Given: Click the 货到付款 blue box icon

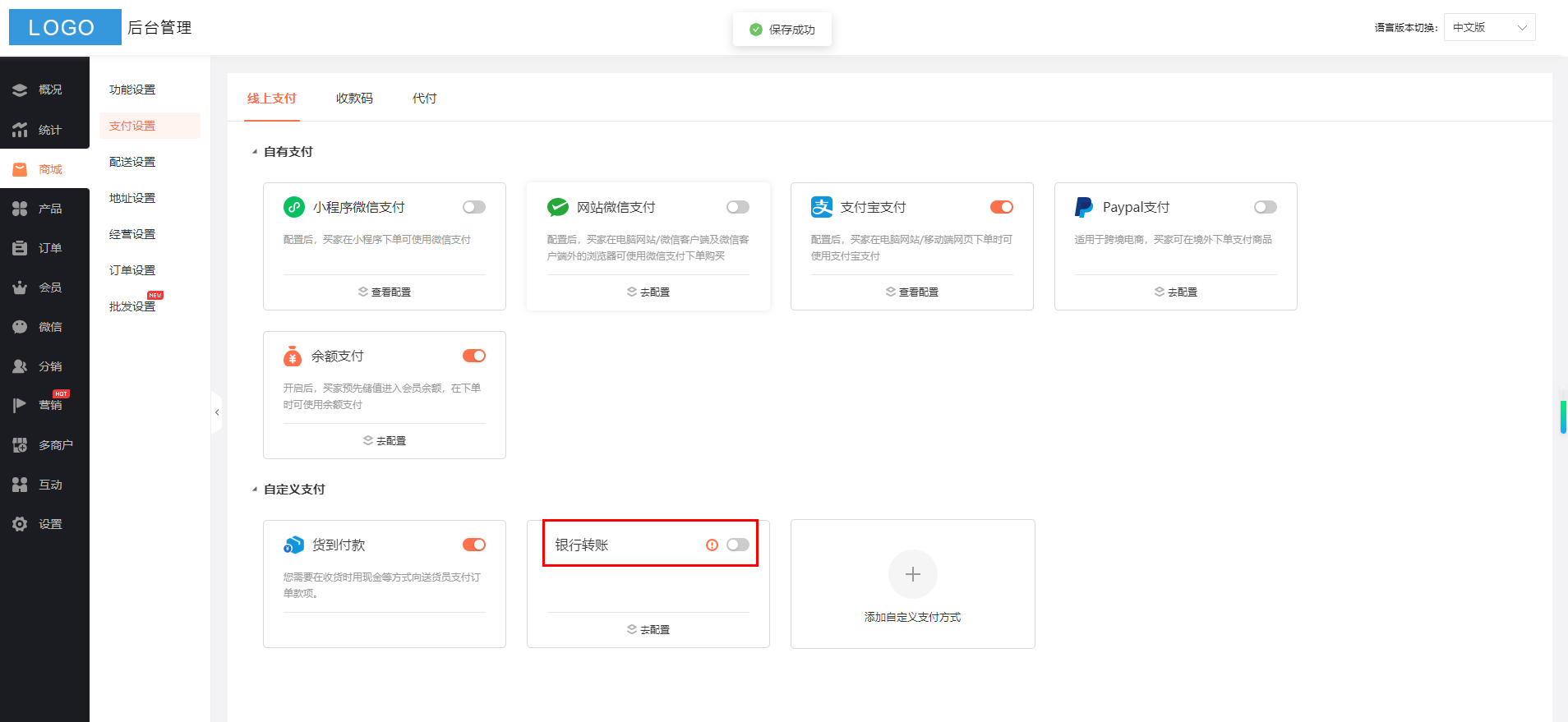Looking at the screenshot, I should pyautogui.click(x=293, y=545).
